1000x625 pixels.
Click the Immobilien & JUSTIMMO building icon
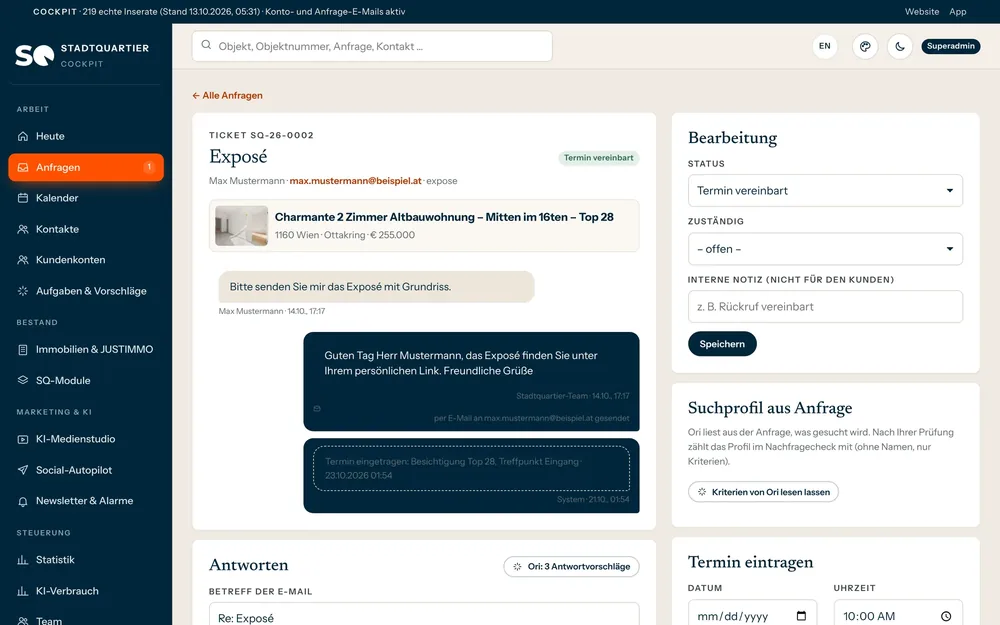23,349
